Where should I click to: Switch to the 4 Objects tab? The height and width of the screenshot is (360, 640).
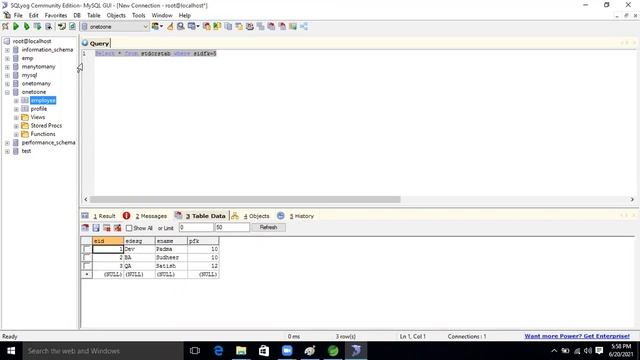256,216
